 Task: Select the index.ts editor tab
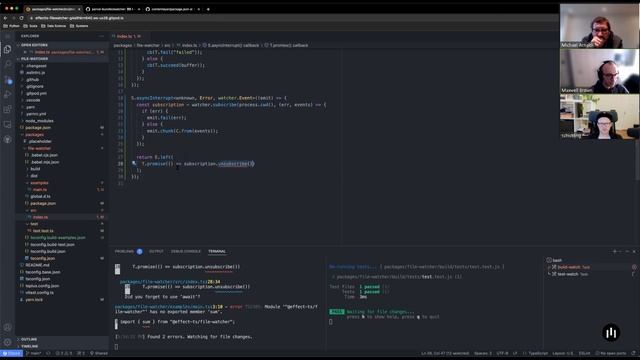click(129, 36)
